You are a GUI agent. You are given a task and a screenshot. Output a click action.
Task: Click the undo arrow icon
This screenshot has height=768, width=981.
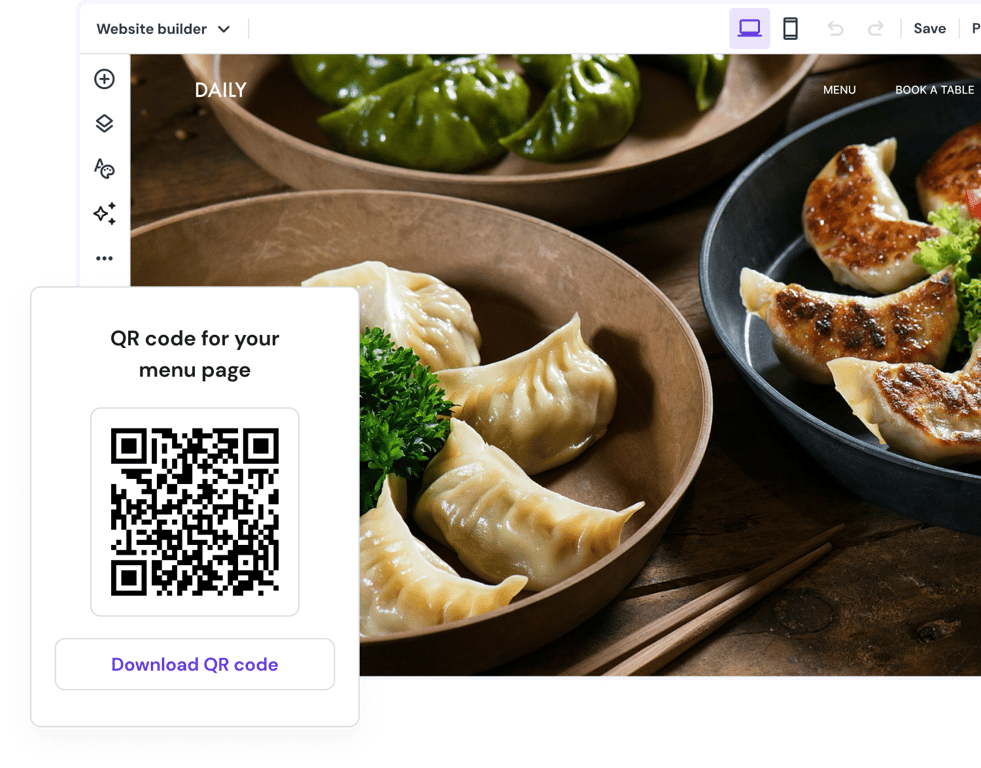(836, 28)
